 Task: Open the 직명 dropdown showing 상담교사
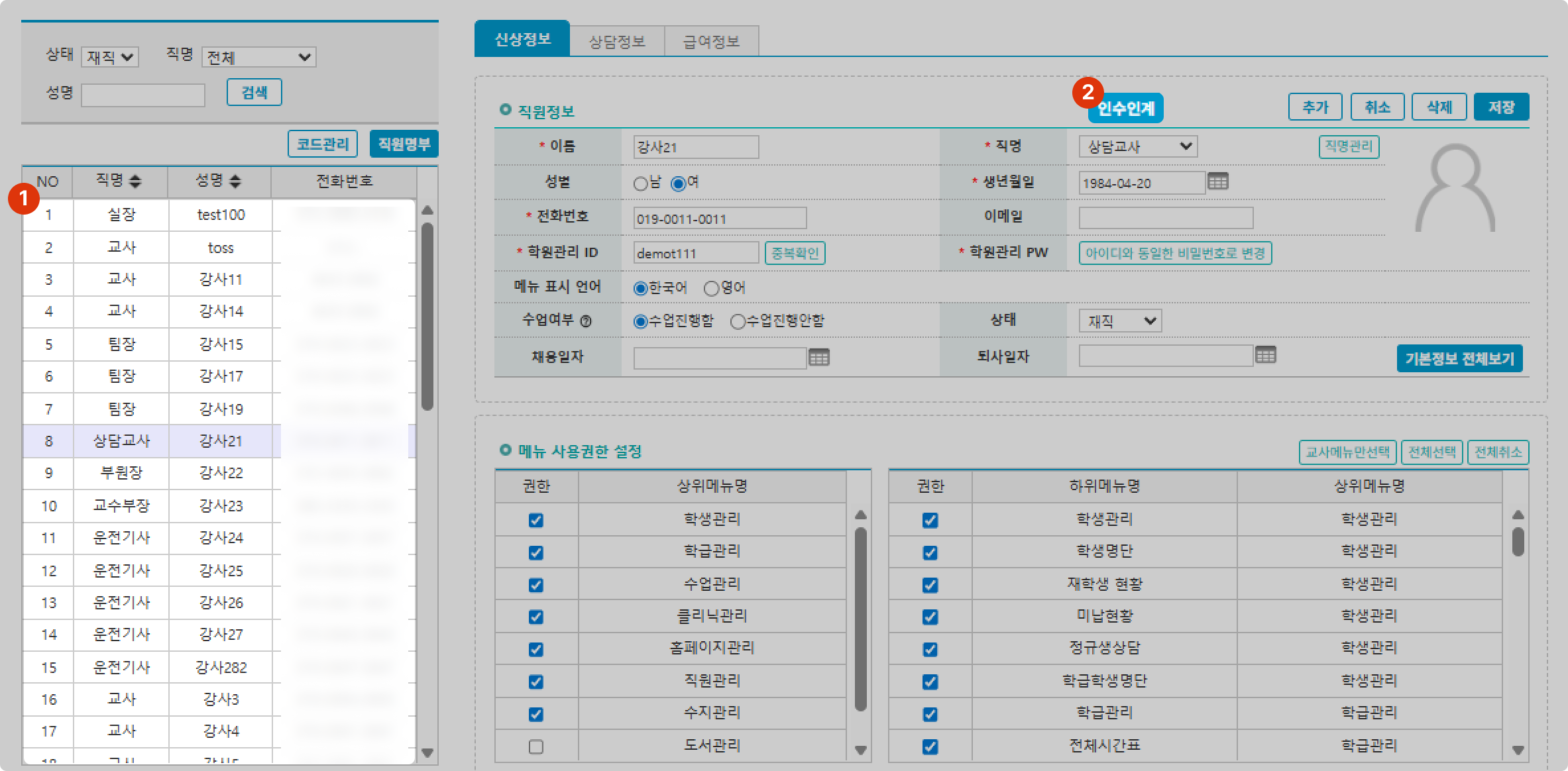point(1137,146)
